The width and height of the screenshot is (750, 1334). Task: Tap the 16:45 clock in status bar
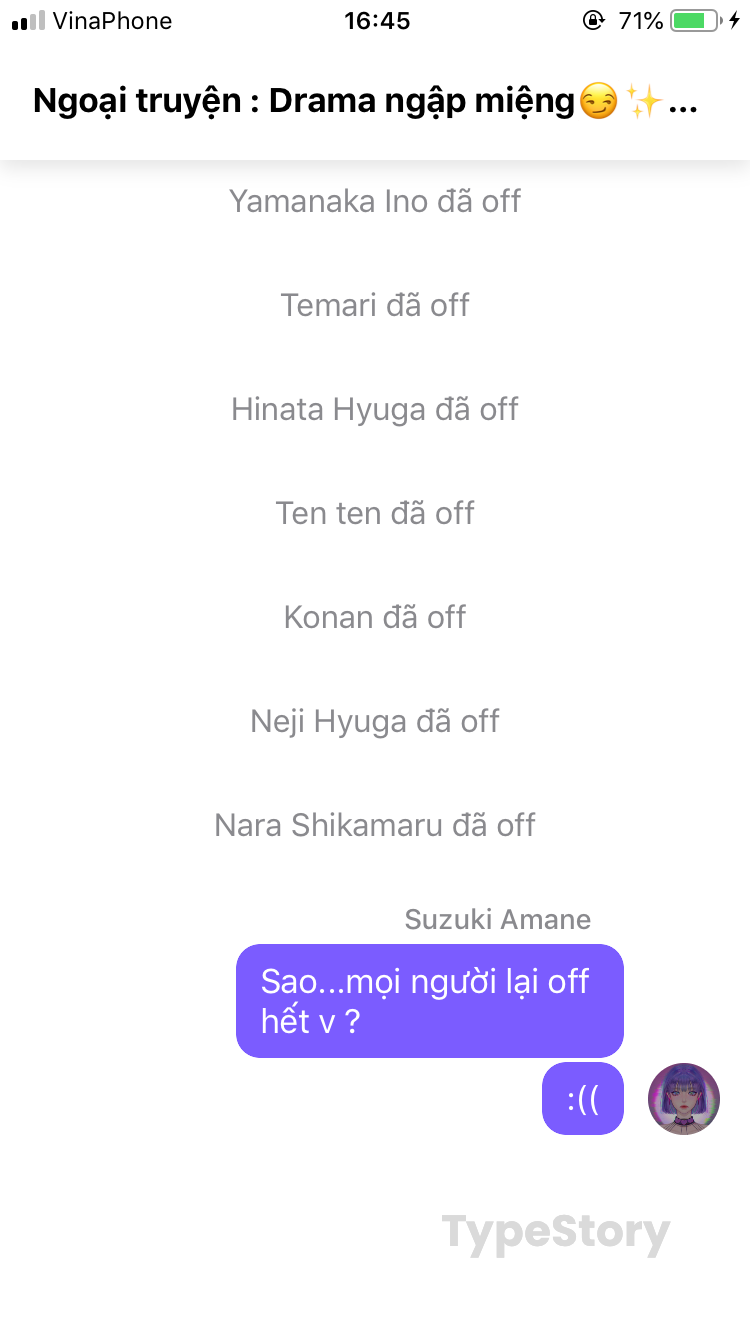tap(377, 20)
